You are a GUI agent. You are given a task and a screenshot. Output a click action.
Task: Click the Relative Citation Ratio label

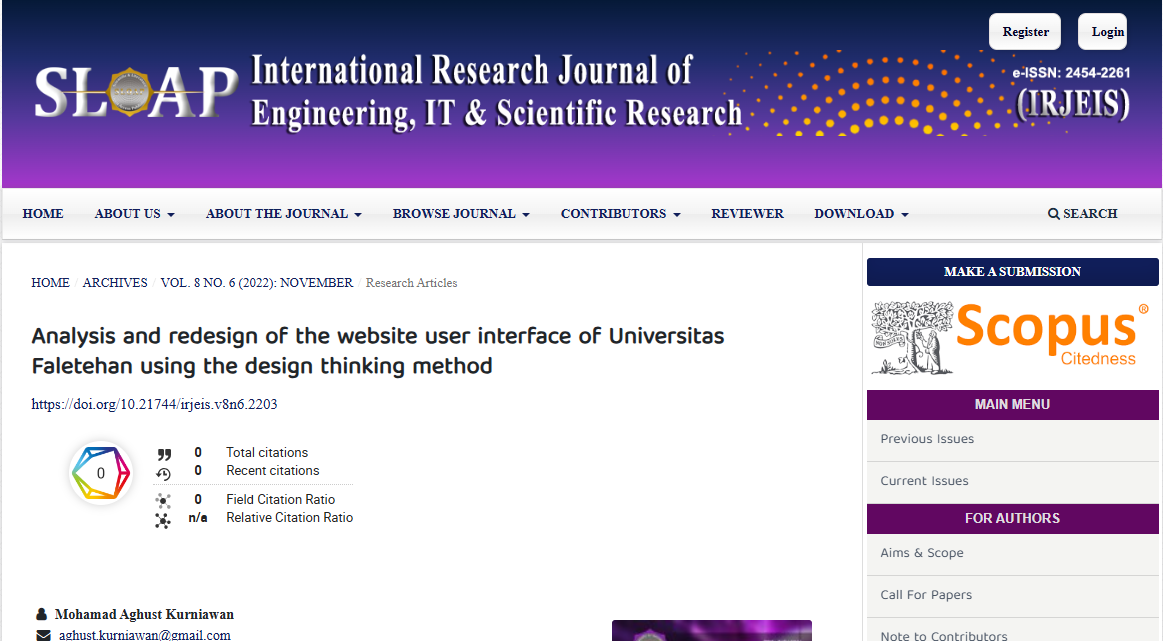coord(289,518)
